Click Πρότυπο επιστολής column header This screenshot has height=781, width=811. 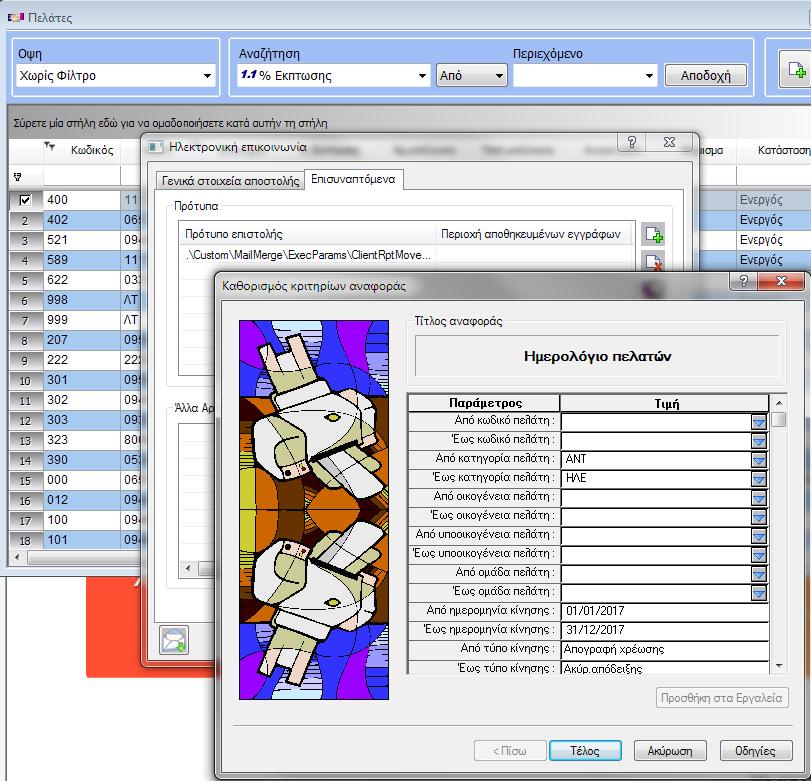307,234
